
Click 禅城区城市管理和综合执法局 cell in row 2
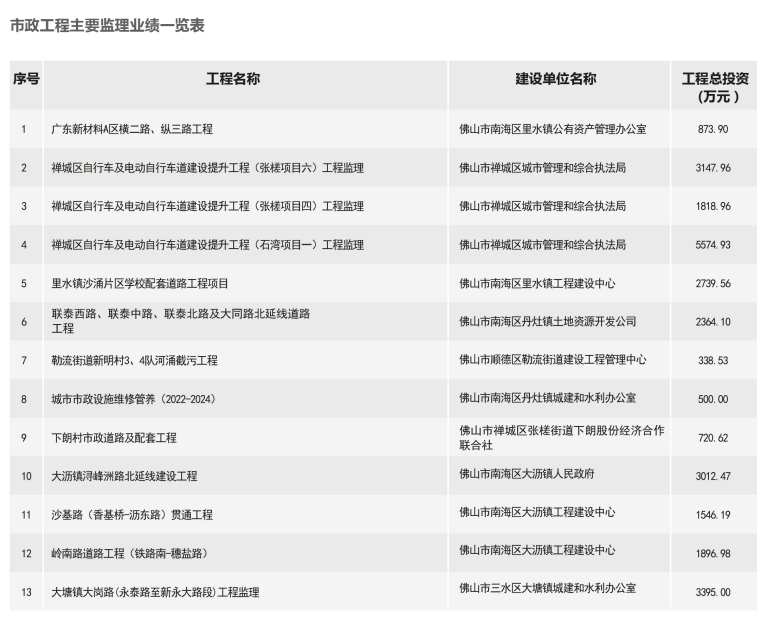pyautogui.click(x=542, y=168)
